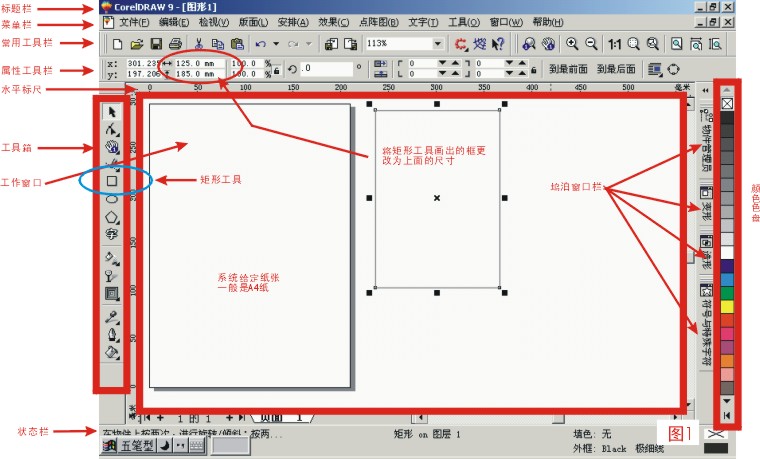This screenshot has height=459, width=760.
Task: Open the 点阵图(B) menu
Action: (379, 22)
